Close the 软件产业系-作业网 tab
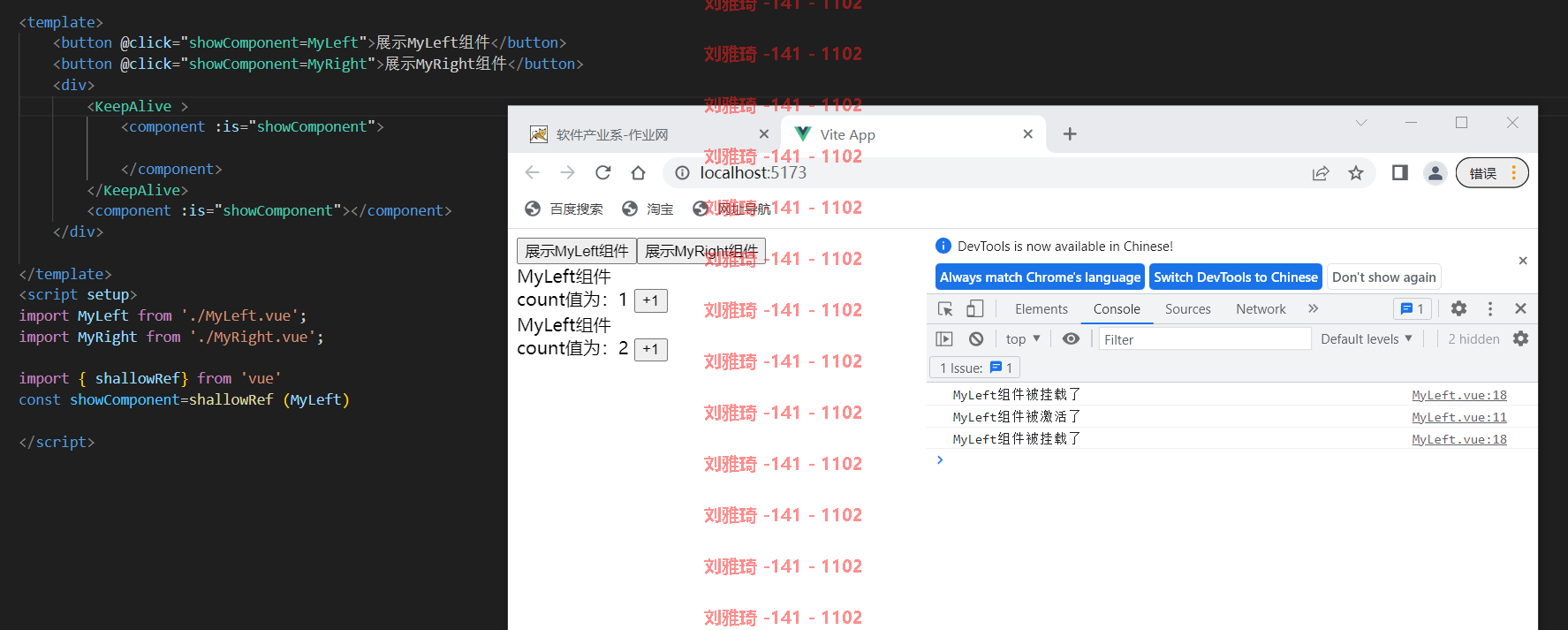 pos(764,134)
